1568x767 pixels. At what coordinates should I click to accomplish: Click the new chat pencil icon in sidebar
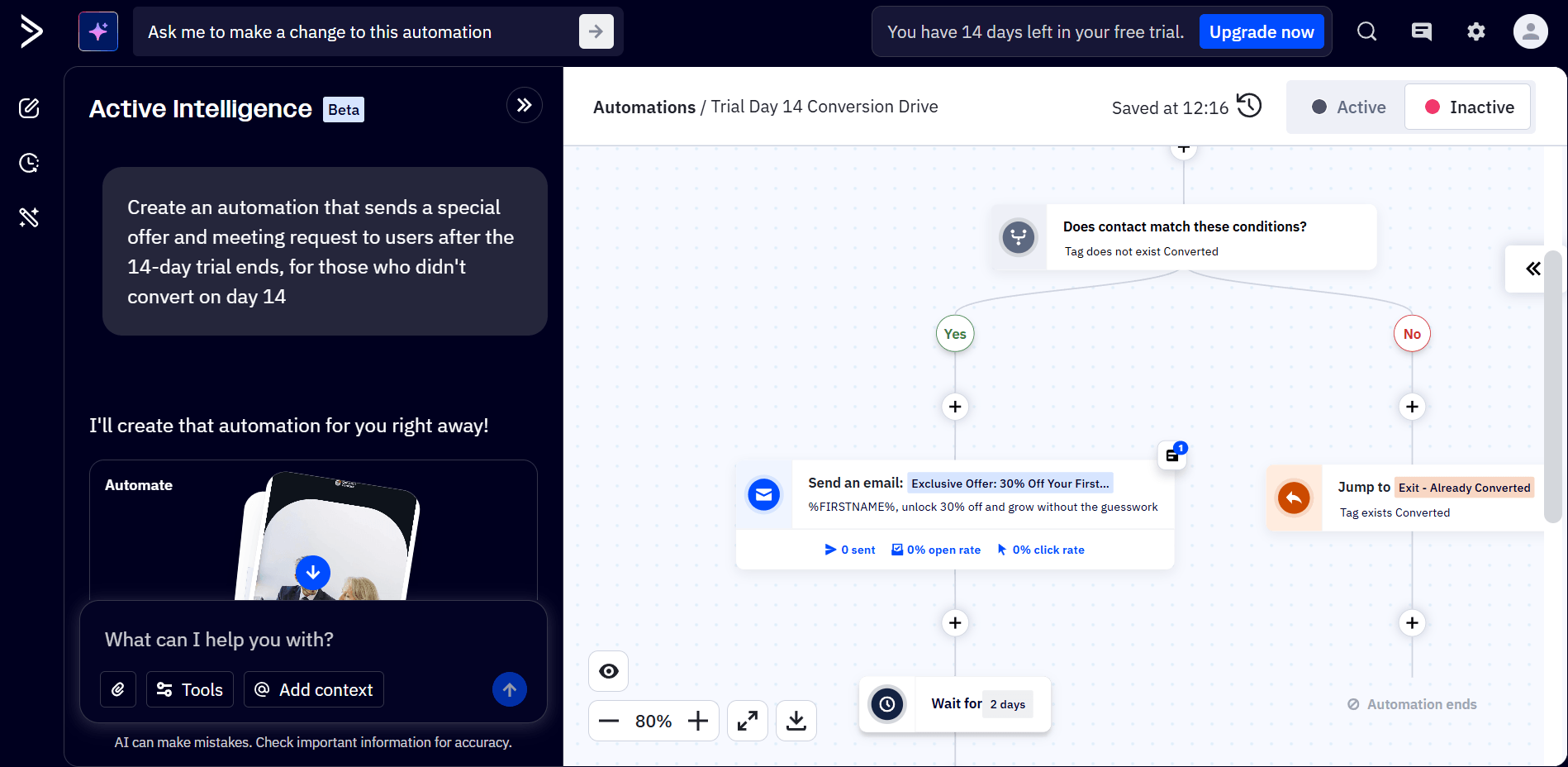30,108
